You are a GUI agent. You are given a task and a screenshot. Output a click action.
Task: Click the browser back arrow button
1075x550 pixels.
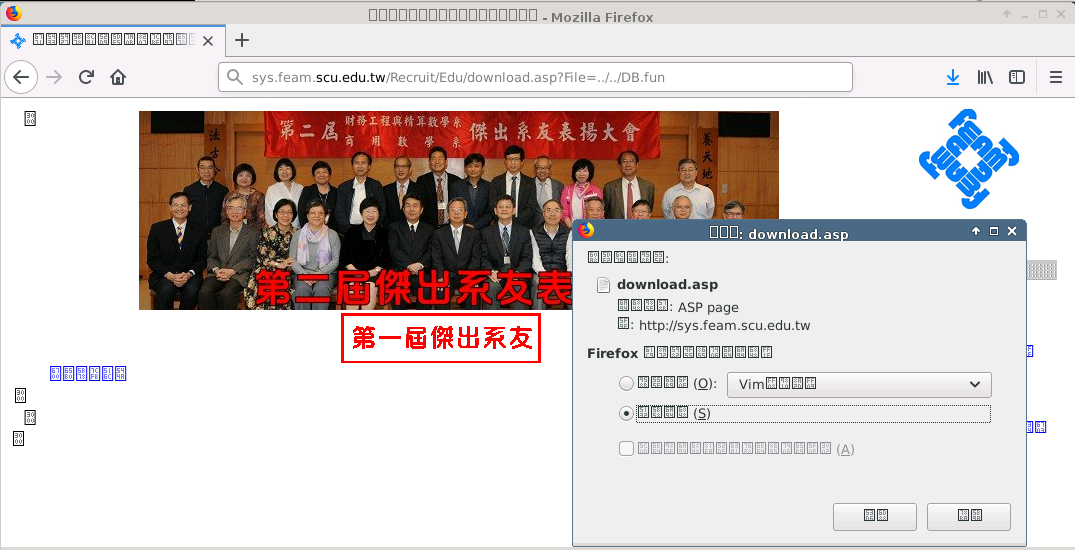[21, 77]
